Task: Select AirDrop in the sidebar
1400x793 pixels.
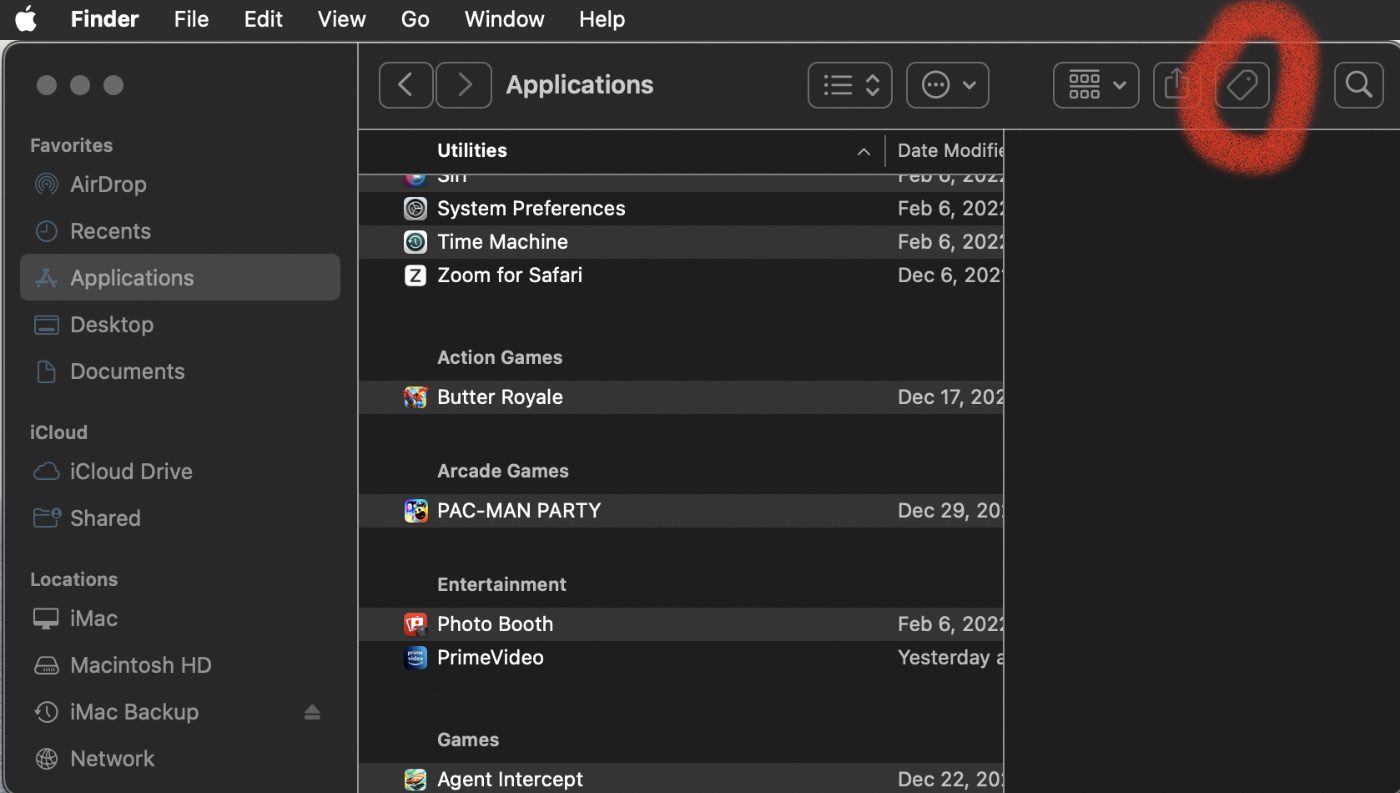Action: click(x=180, y=185)
